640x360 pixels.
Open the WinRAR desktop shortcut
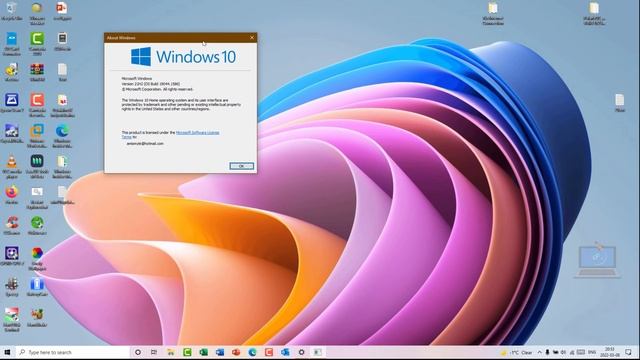click(x=37, y=73)
